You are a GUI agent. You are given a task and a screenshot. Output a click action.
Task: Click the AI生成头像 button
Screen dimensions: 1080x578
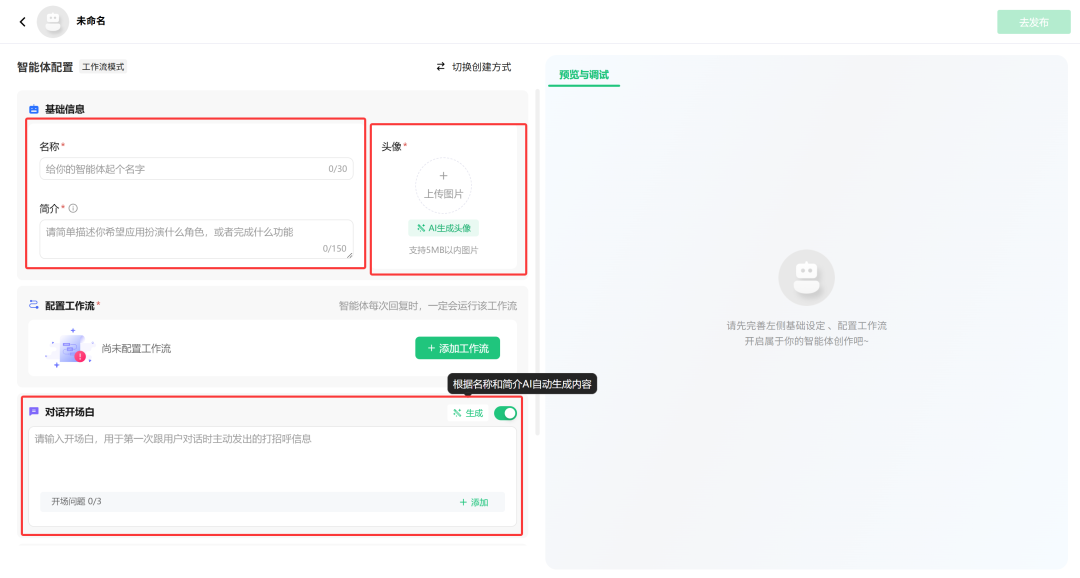(444, 228)
